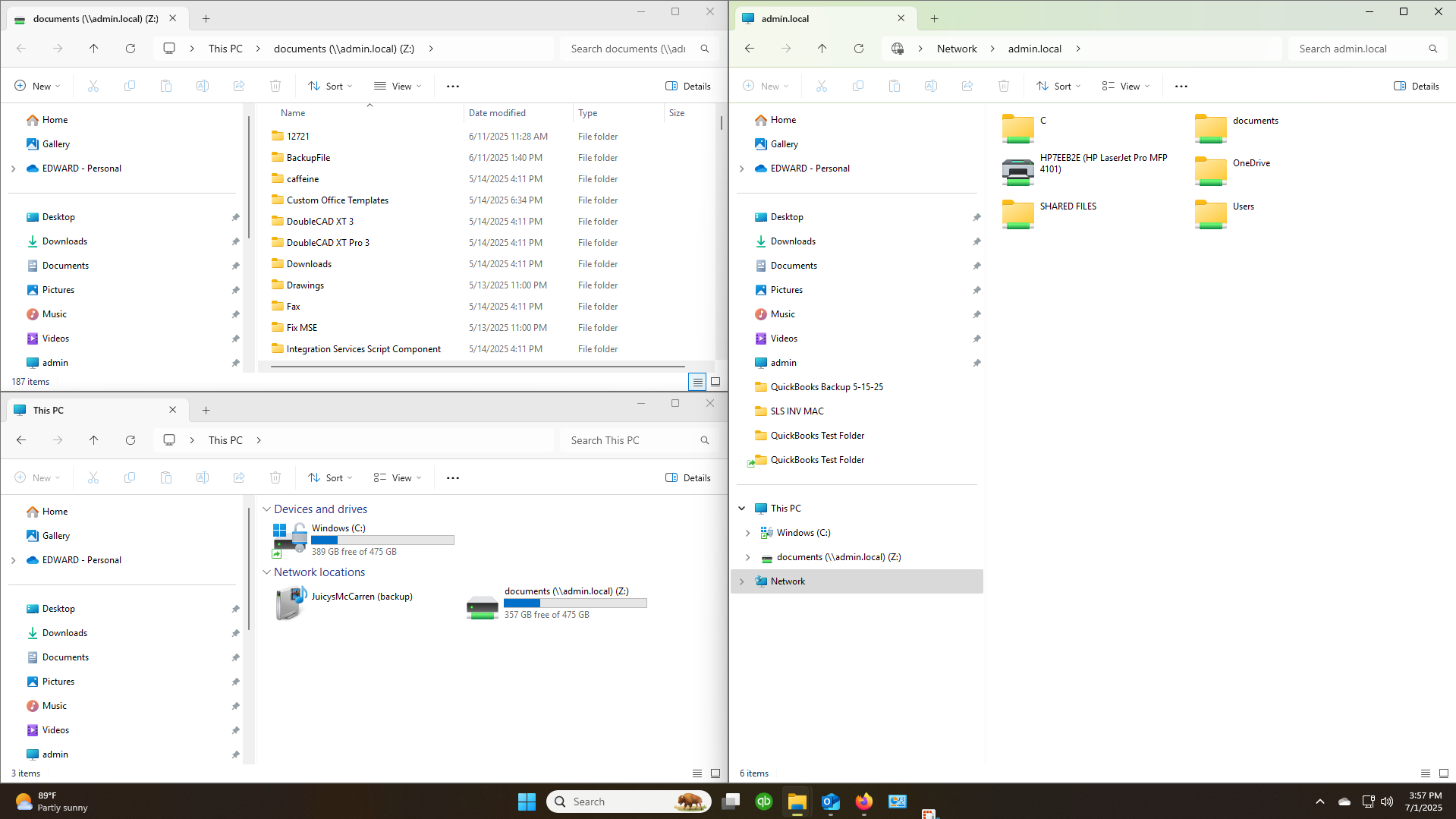The image size is (1456, 819).
Task: Click Rename icon in documents (Z:) toolbar
Action: (203, 87)
